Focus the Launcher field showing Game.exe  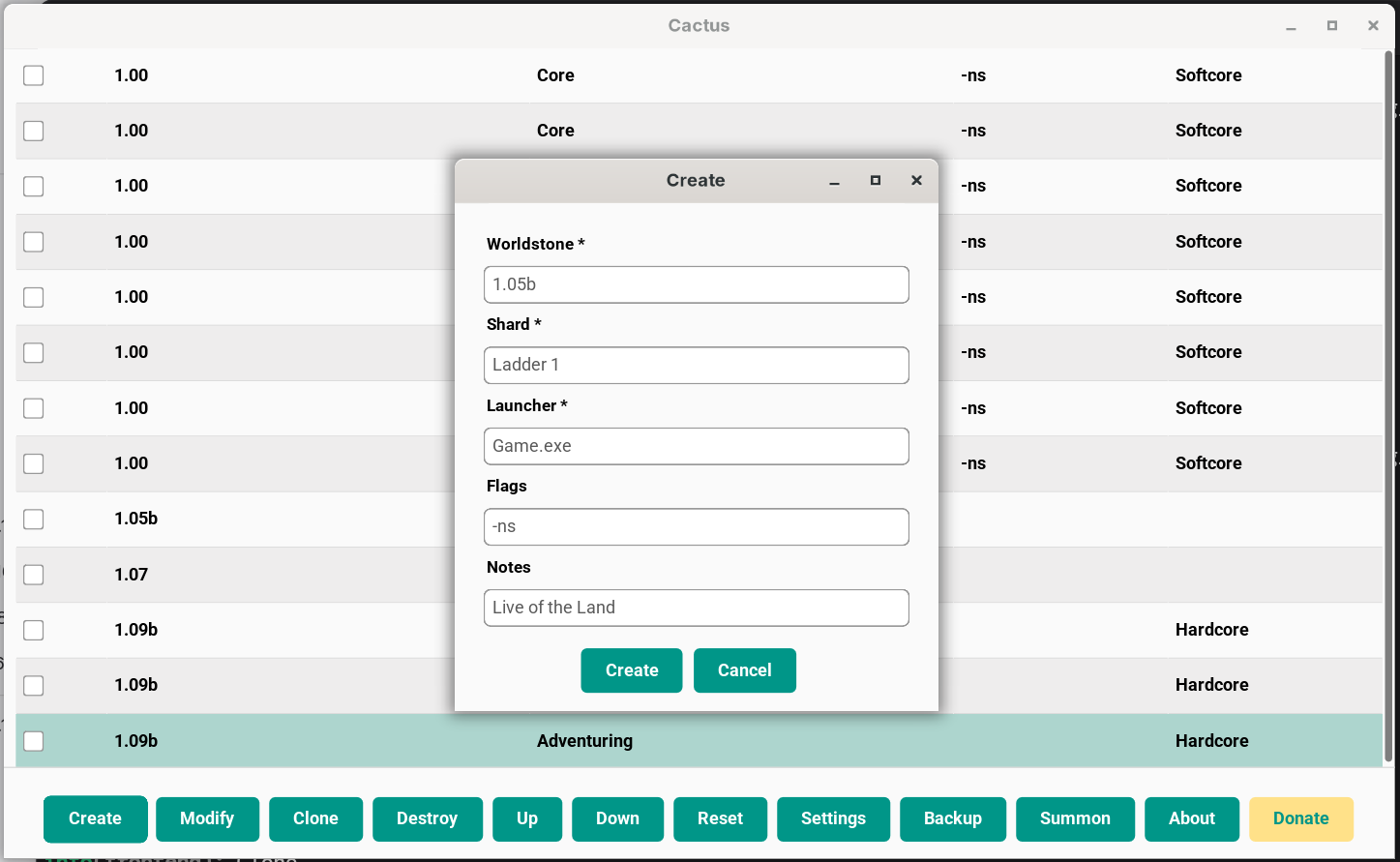click(x=696, y=446)
